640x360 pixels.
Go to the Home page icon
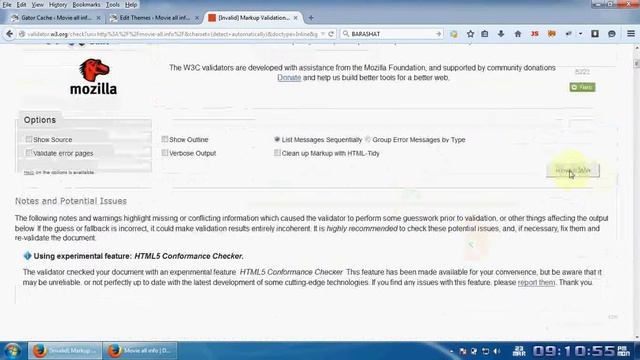click(x=518, y=34)
